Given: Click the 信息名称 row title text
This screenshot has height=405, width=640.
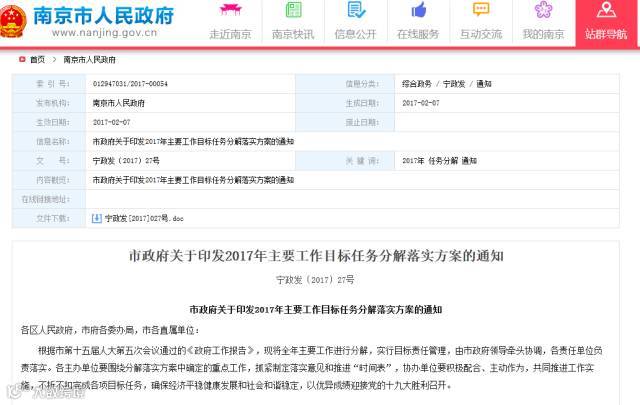Looking at the screenshot, I should click(193, 141).
